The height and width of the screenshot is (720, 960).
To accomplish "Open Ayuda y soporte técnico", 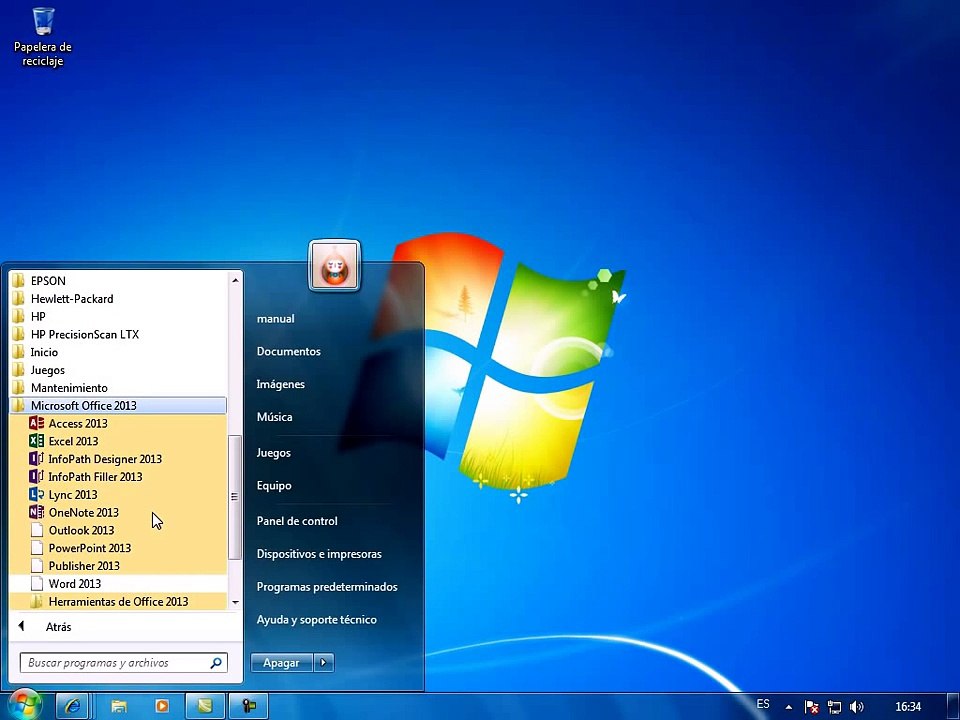I will (x=317, y=620).
